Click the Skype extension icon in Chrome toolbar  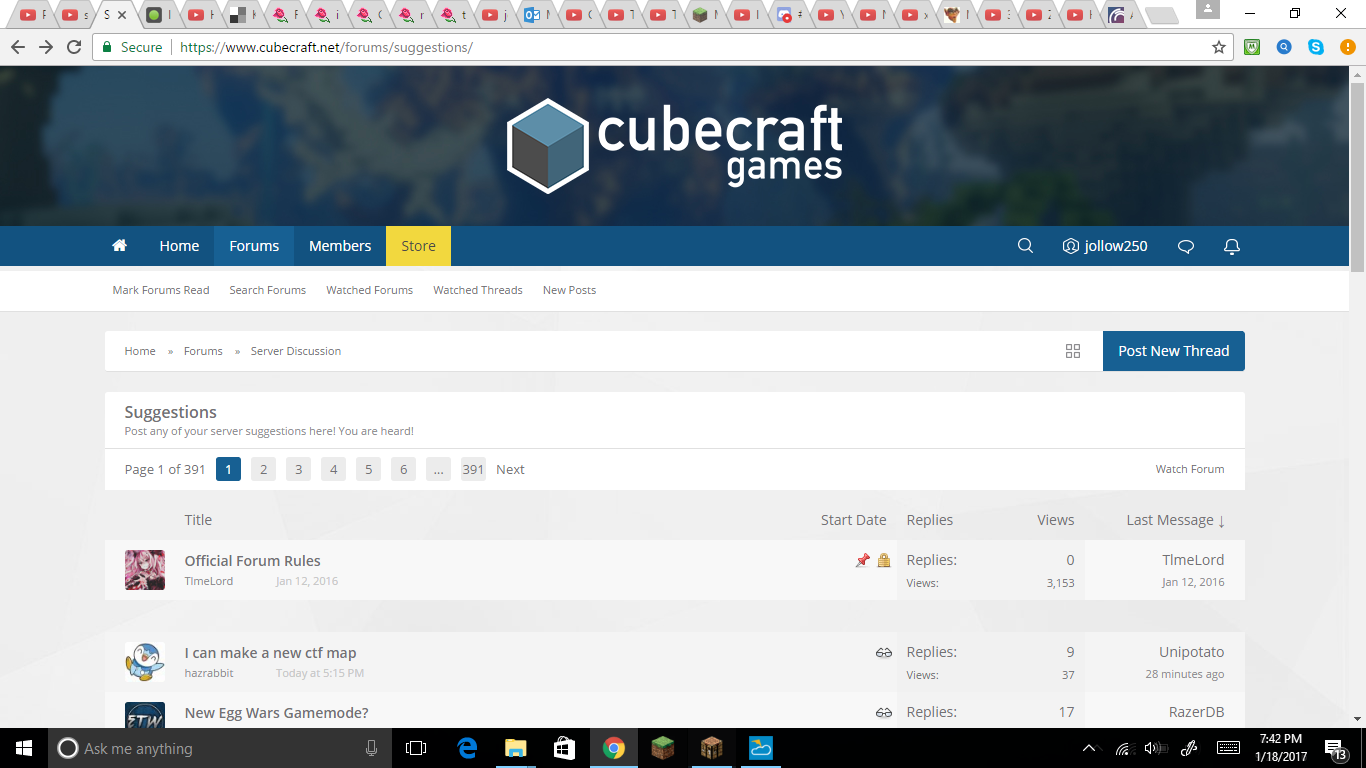pos(1316,47)
